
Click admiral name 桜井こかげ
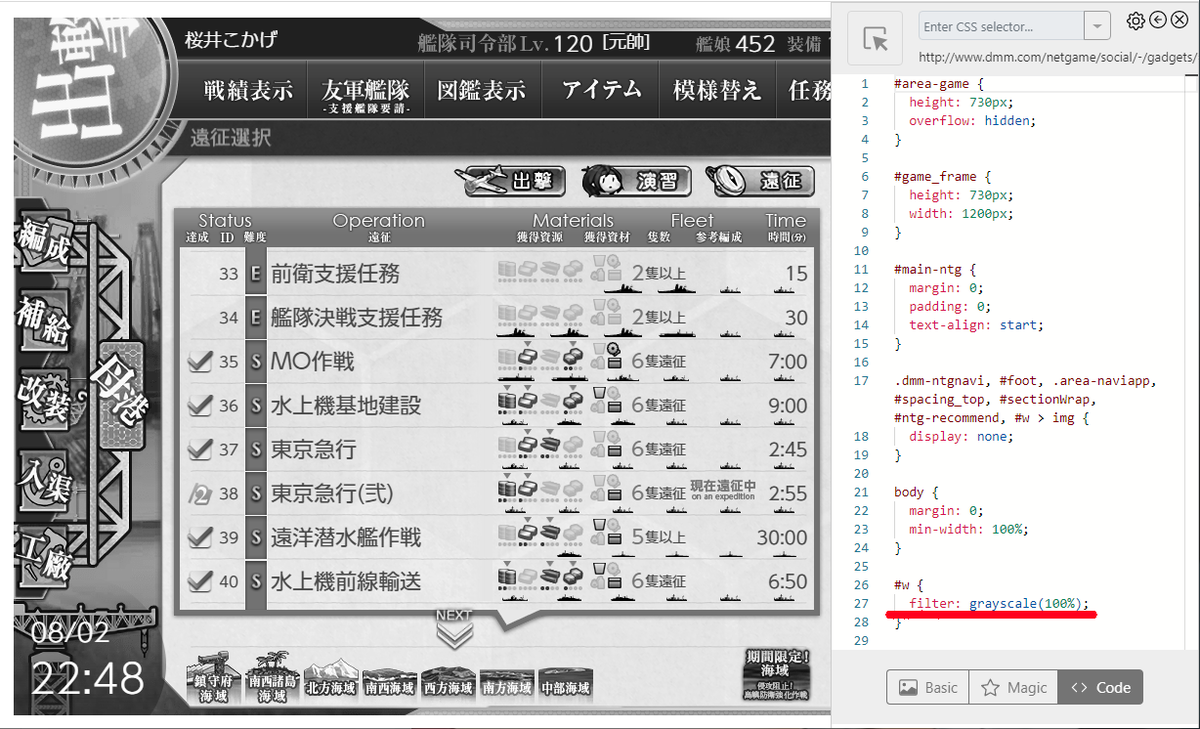coord(231,40)
